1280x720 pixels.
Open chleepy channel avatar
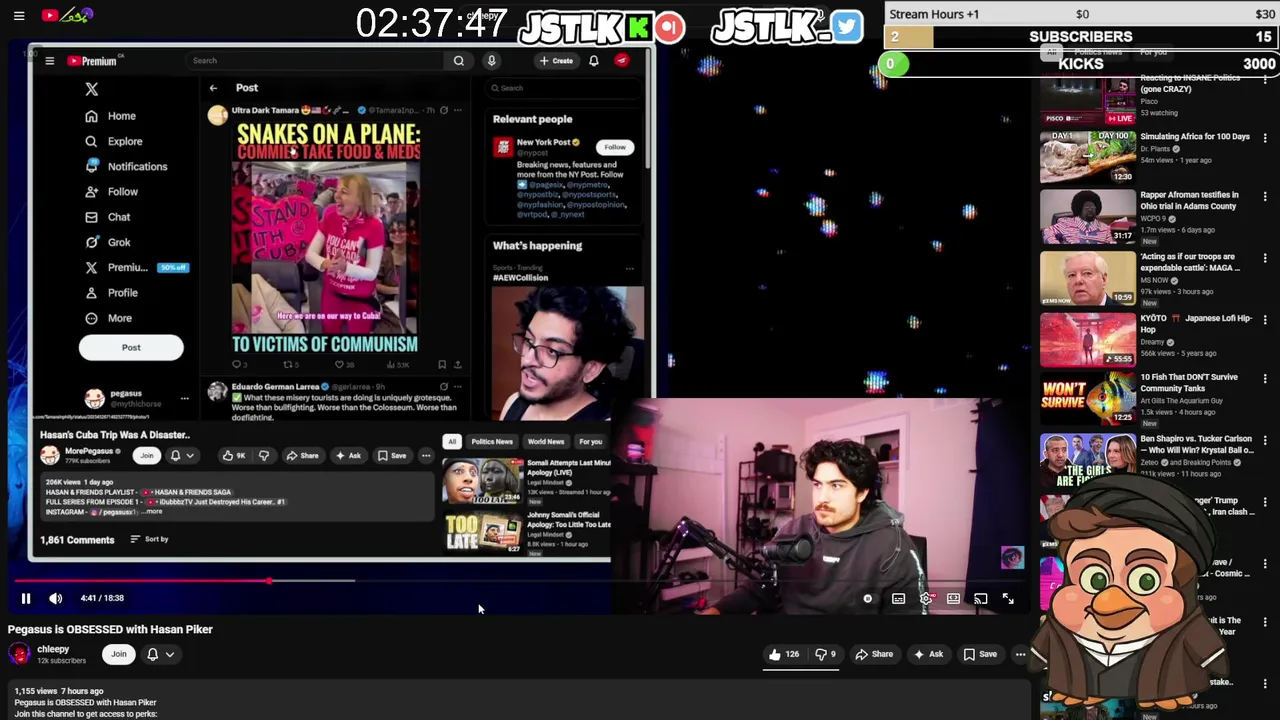(19, 654)
